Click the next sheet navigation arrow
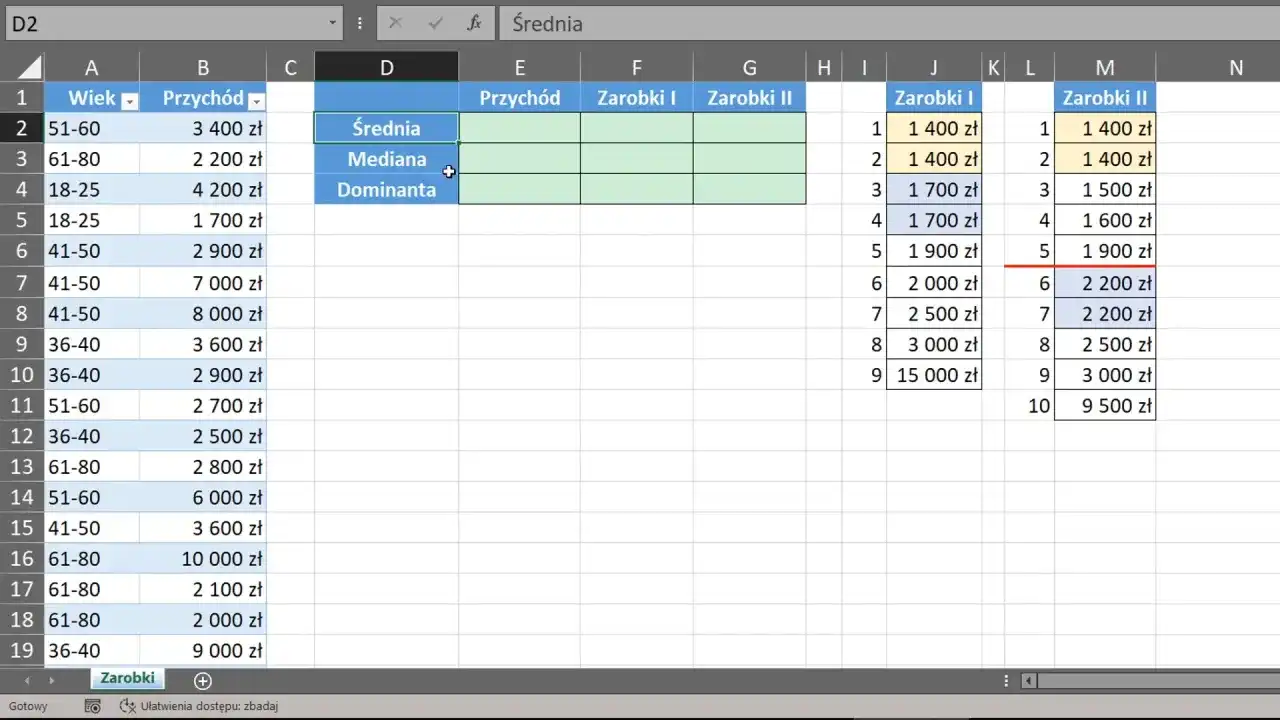 (x=51, y=680)
